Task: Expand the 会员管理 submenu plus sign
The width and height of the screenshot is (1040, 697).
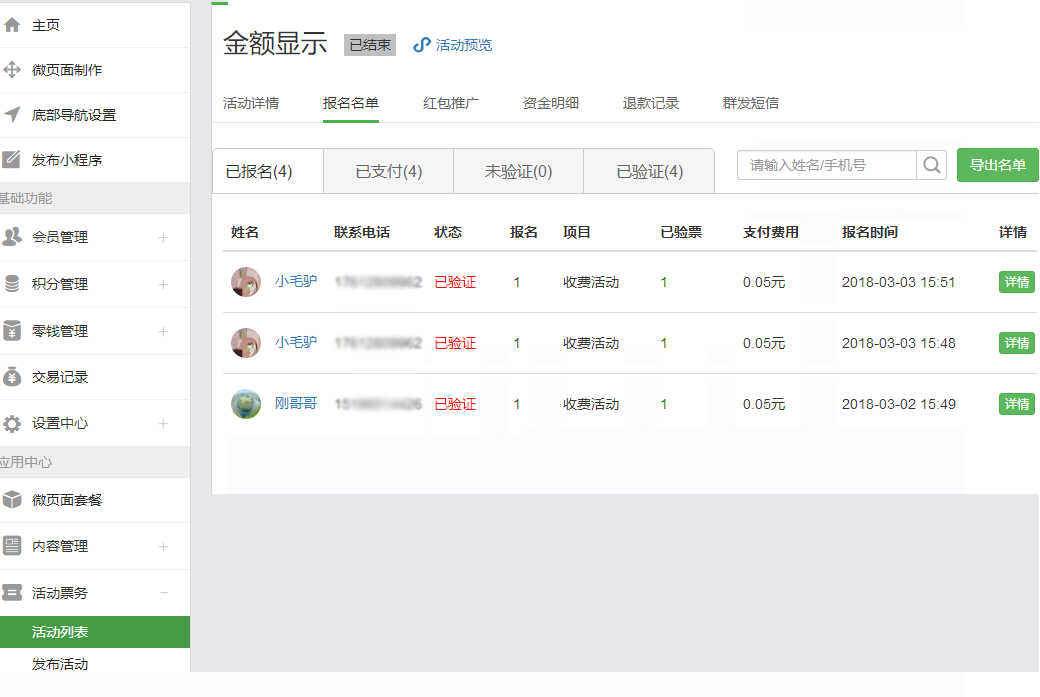Action: [163, 238]
